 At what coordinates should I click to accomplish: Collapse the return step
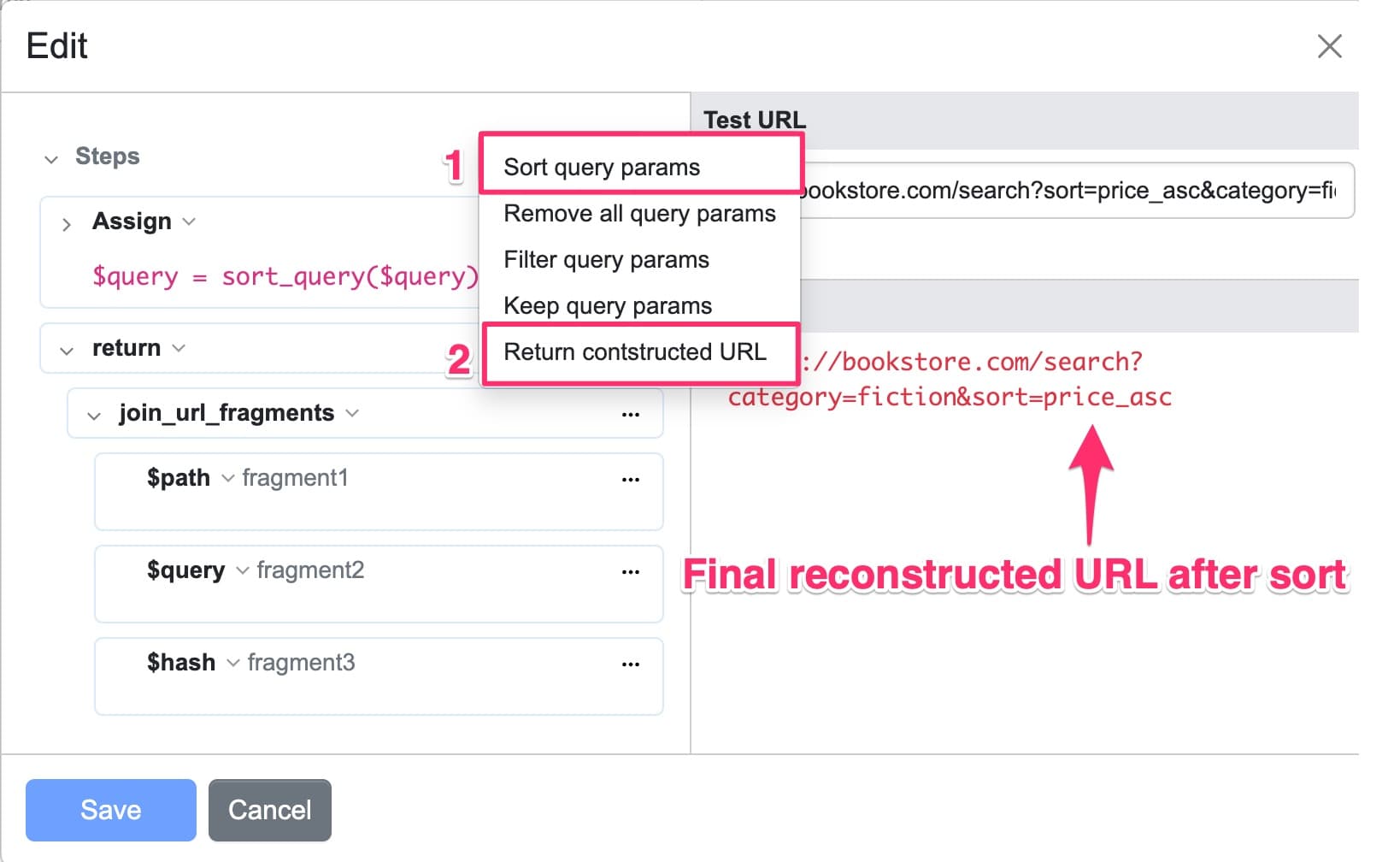(x=66, y=348)
